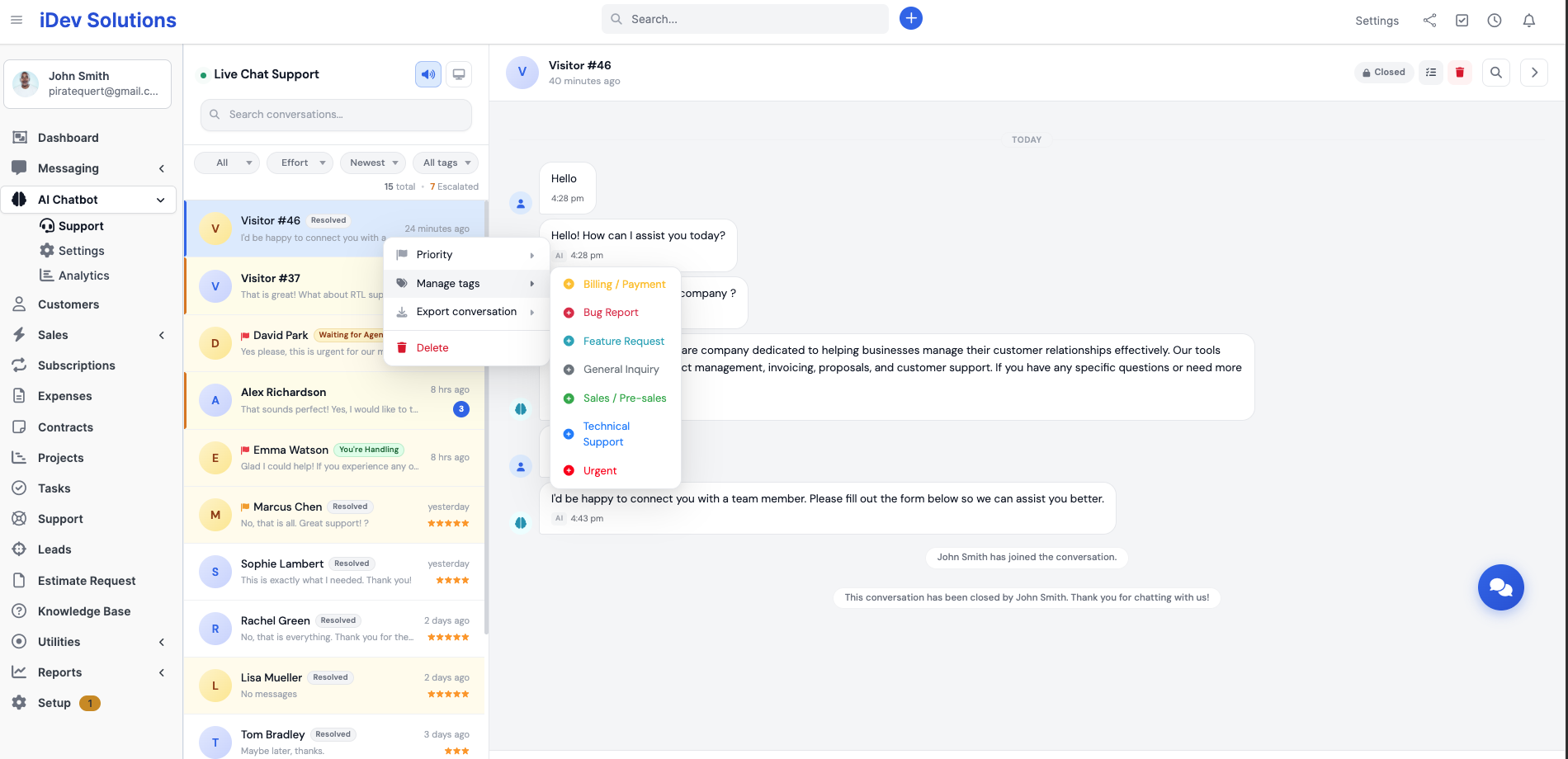This screenshot has width=1568, height=759.
Task: Open Export conversation submenu
Action: tap(467, 312)
